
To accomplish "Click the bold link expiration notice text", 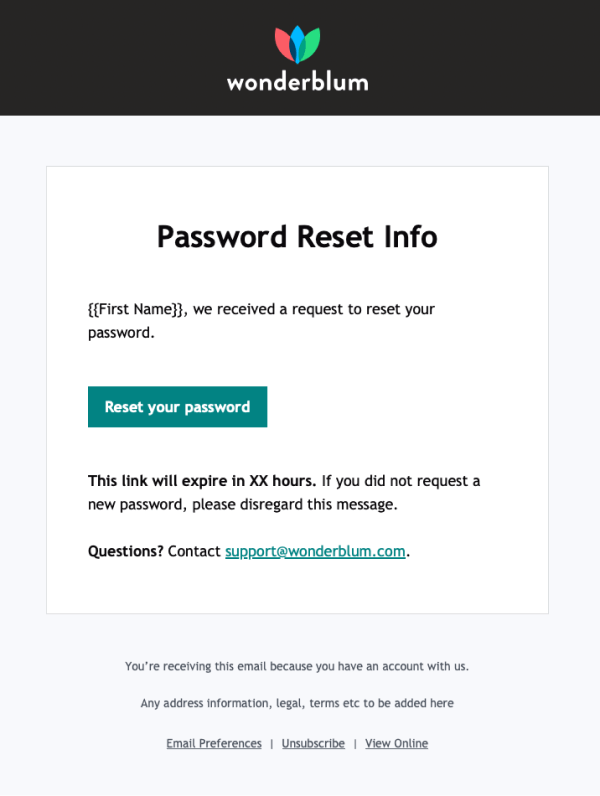I will click(202, 481).
